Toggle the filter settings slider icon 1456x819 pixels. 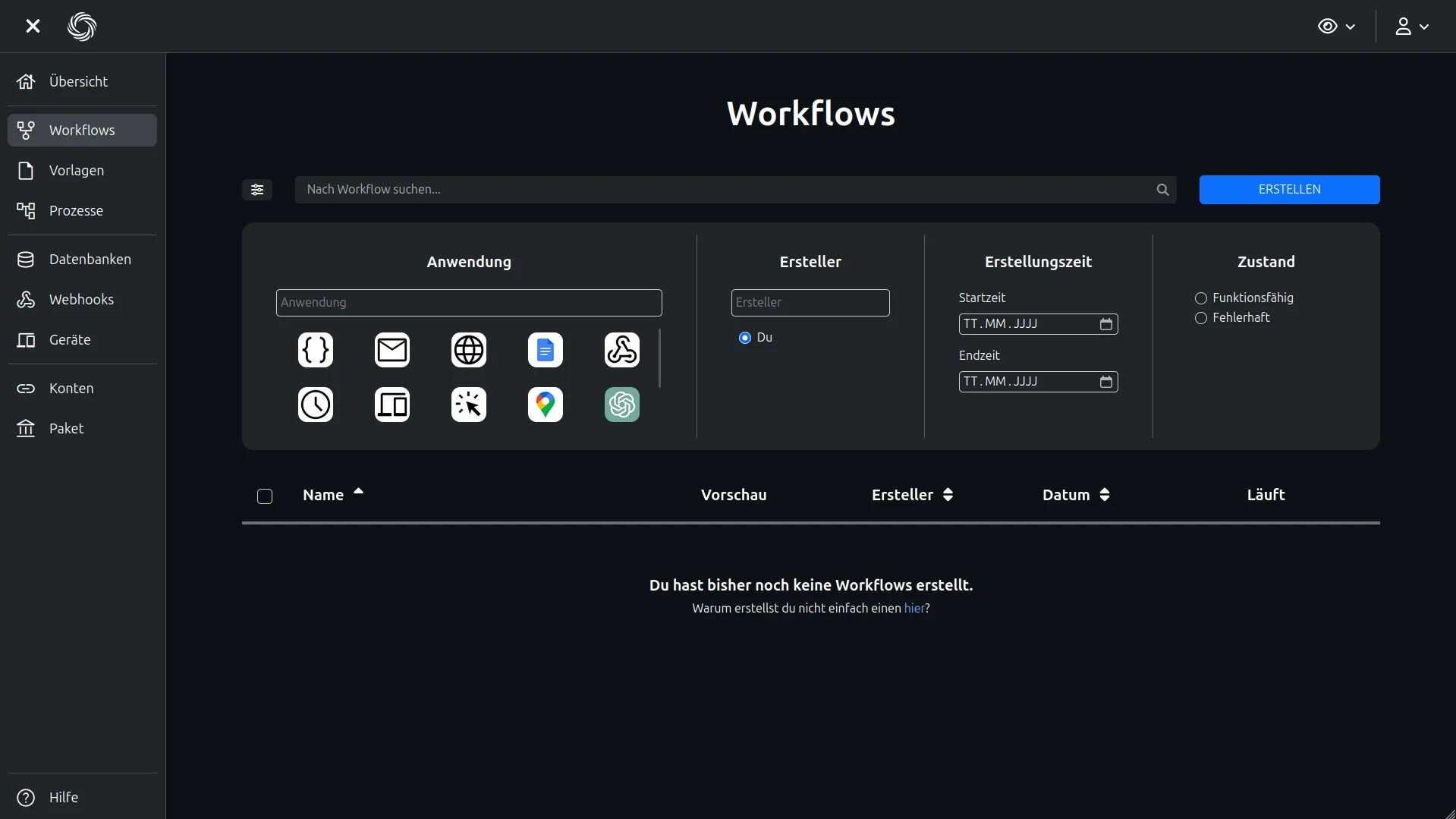pos(257,190)
